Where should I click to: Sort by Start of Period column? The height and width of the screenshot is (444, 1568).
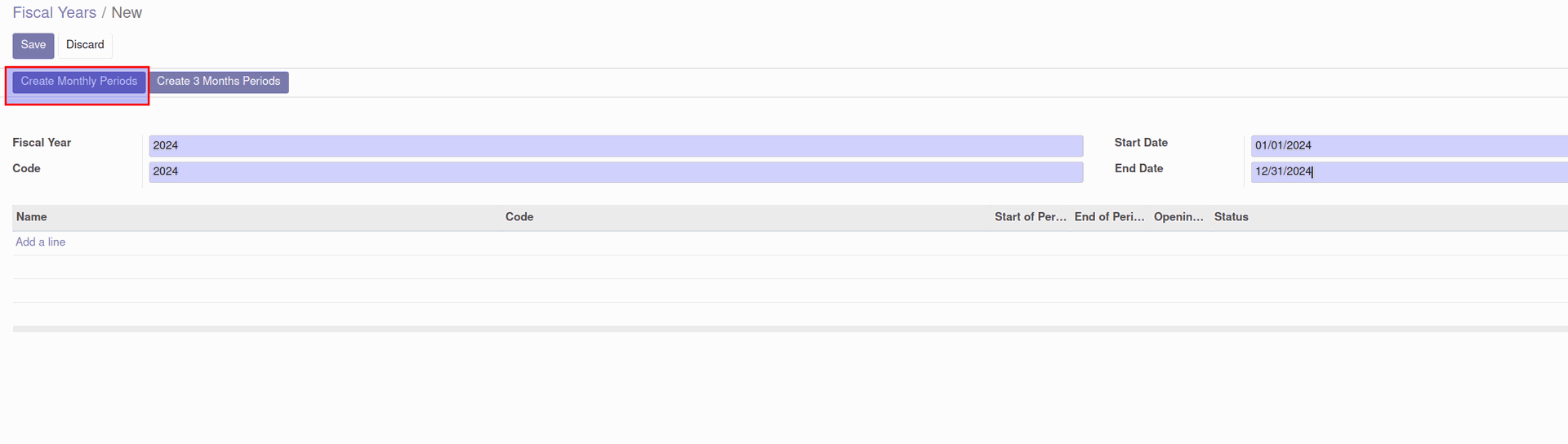click(x=1031, y=217)
